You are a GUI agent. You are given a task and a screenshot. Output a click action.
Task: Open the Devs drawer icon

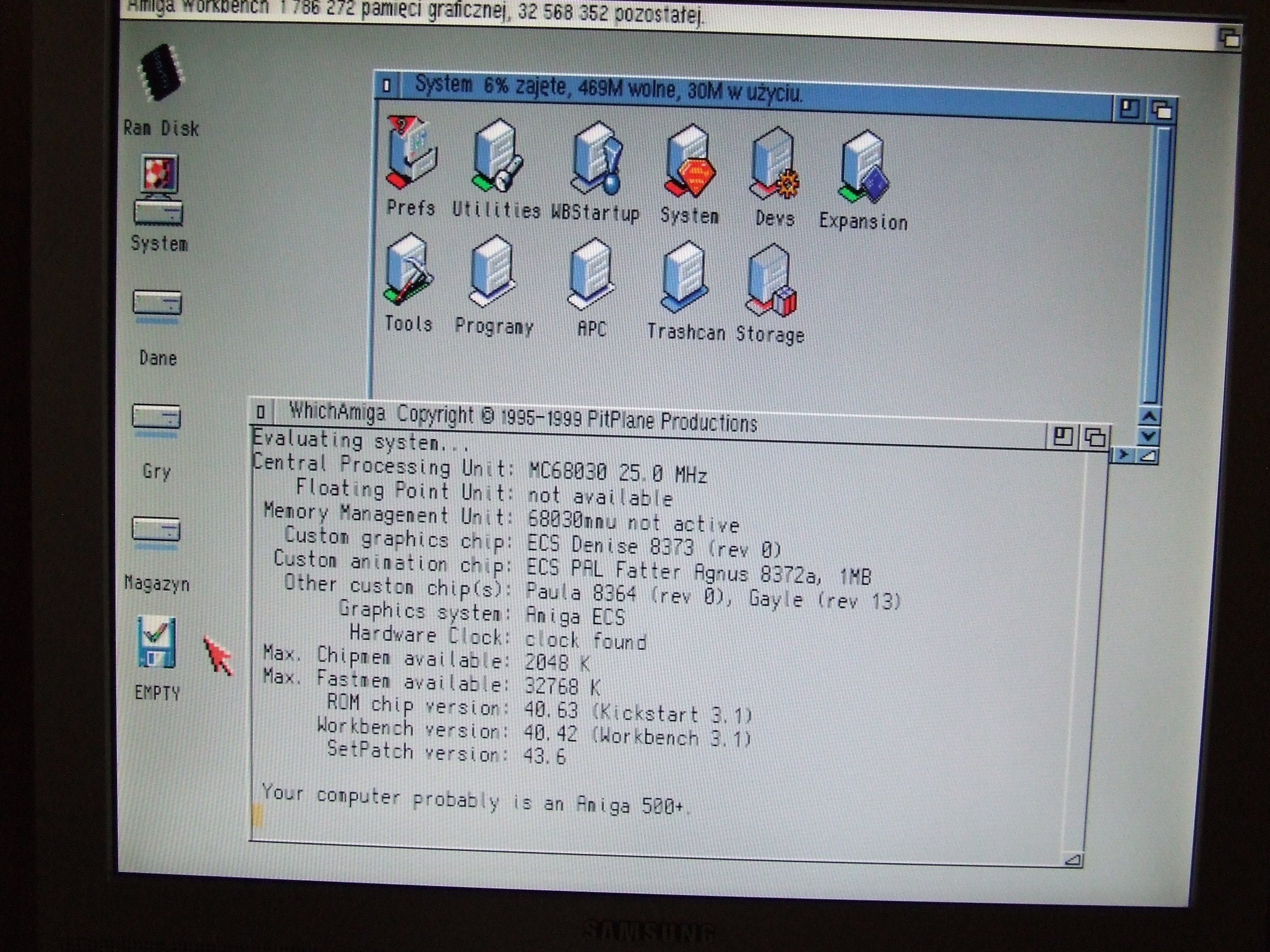pos(775,164)
